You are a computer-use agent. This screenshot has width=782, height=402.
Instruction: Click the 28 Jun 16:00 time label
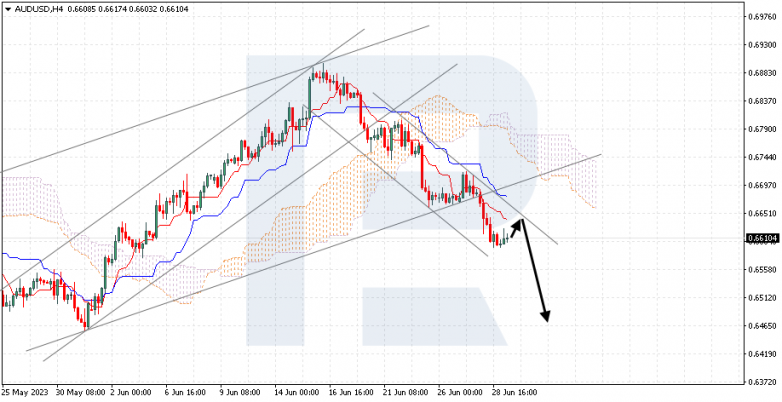[x=514, y=393]
